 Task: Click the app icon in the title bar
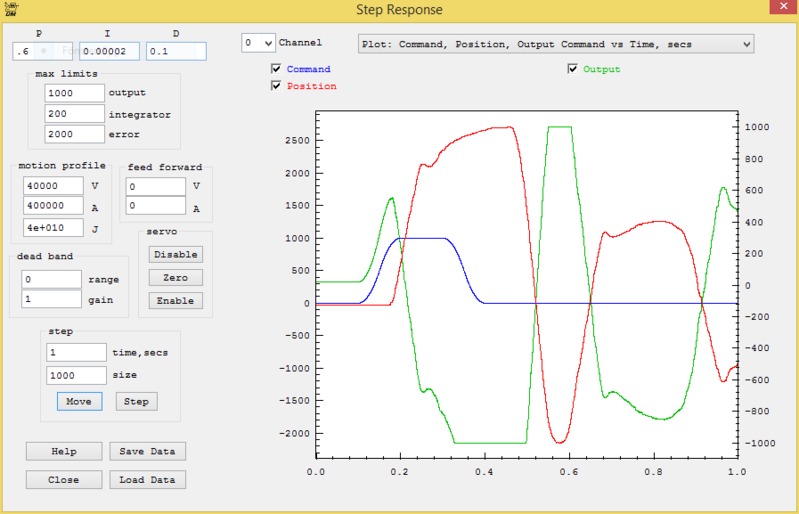tap(9, 7)
